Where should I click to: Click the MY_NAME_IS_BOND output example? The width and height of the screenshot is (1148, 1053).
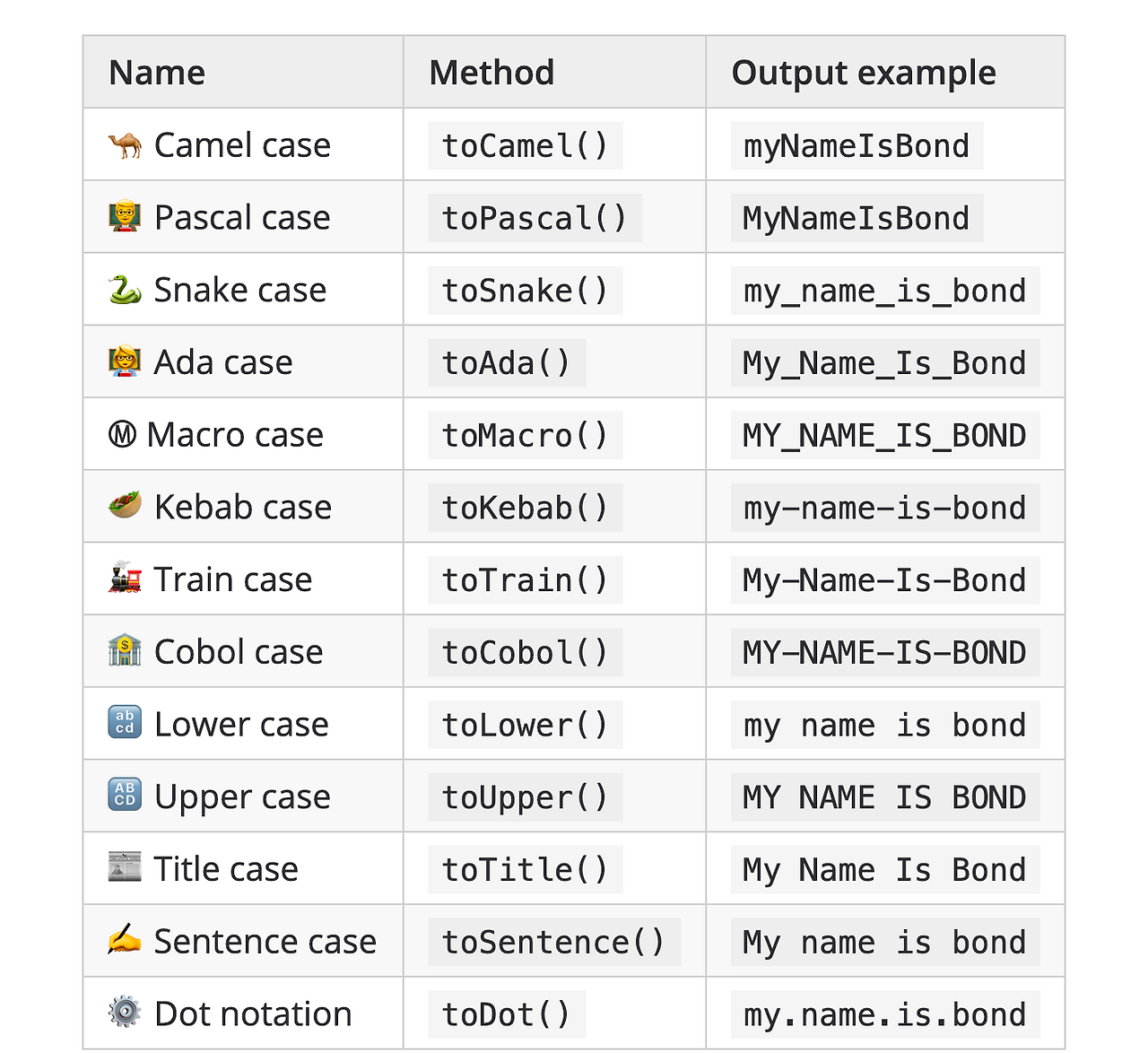click(x=884, y=436)
